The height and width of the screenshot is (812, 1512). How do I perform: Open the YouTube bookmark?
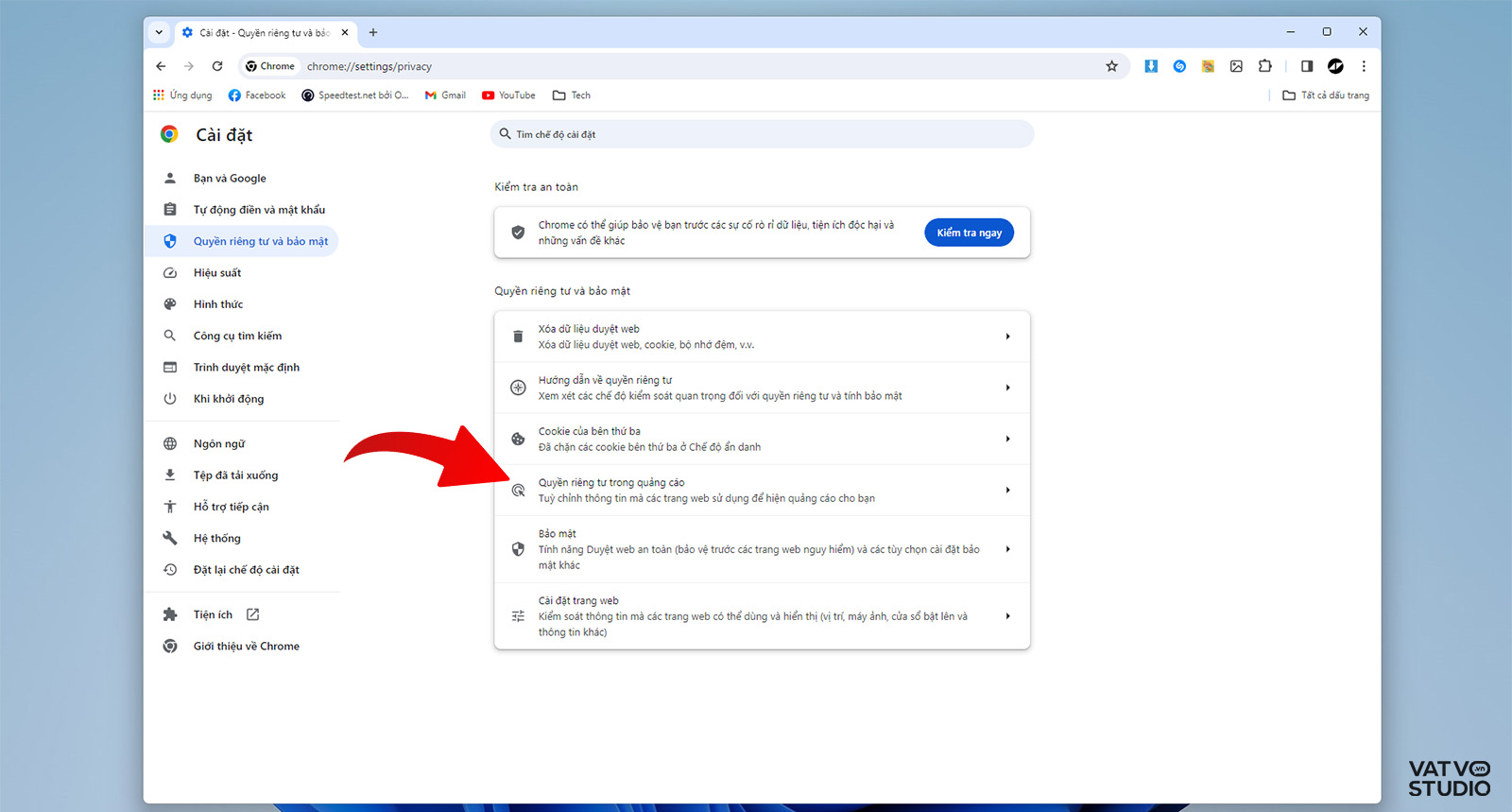tap(508, 95)
